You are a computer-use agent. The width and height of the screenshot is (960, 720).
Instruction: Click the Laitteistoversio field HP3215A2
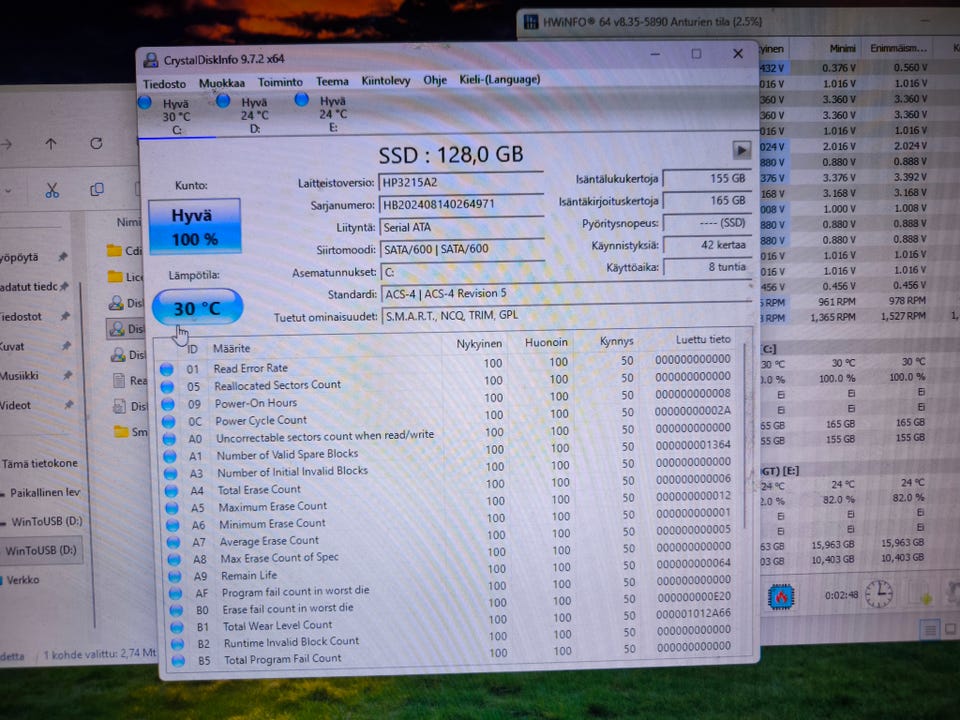461,182
